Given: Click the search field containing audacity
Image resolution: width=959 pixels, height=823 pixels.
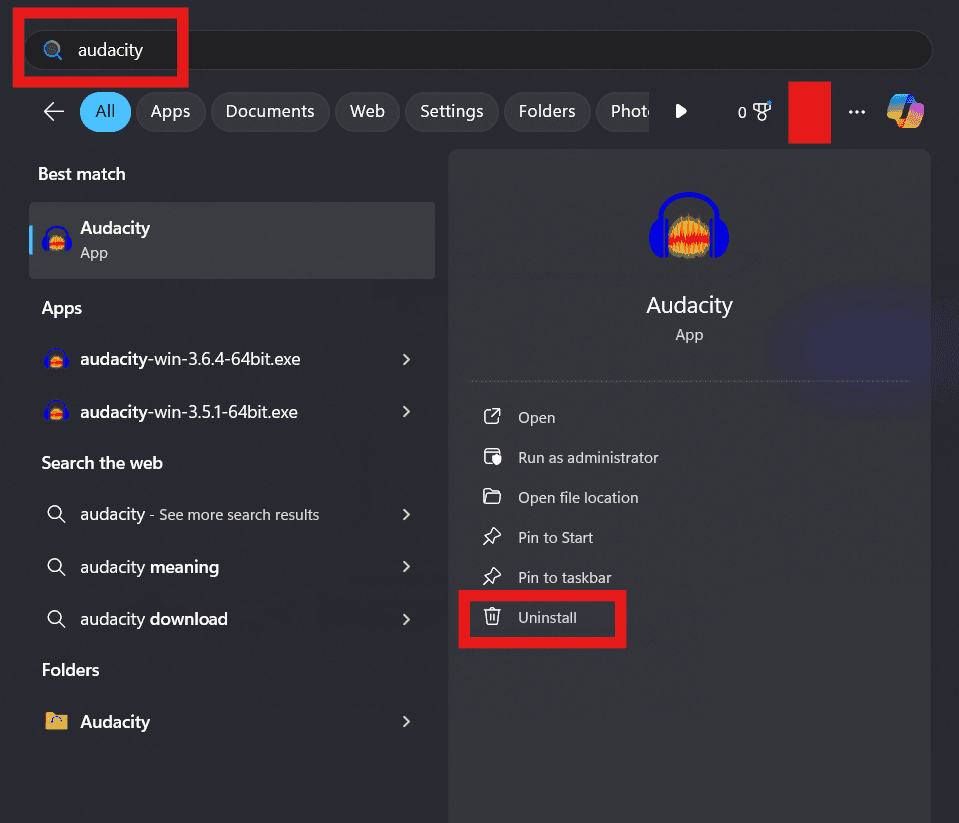Looking at the screenshot, I should coord(478,50).
